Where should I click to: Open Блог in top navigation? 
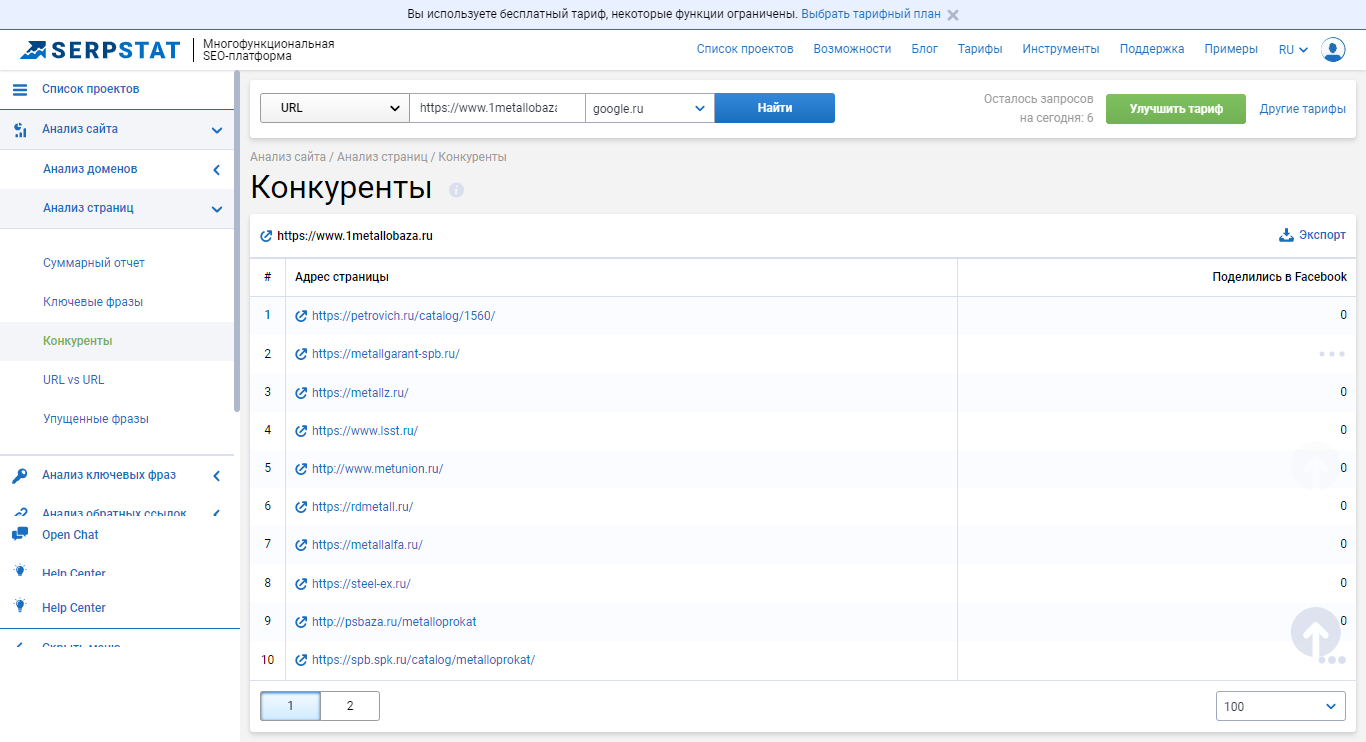tap(925, 49)
